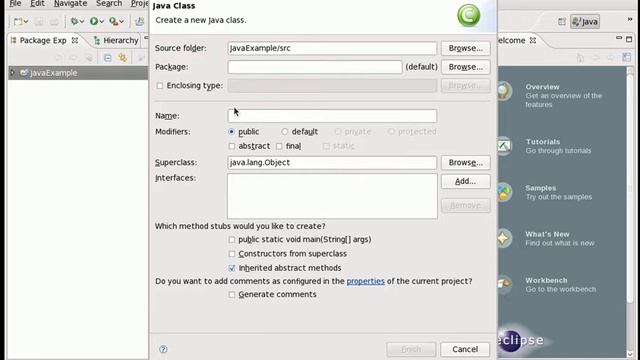The height and width of the screenshot is (360, 640).
Task: Enable public static void main stub checkbox
Action: pos(232,240)
